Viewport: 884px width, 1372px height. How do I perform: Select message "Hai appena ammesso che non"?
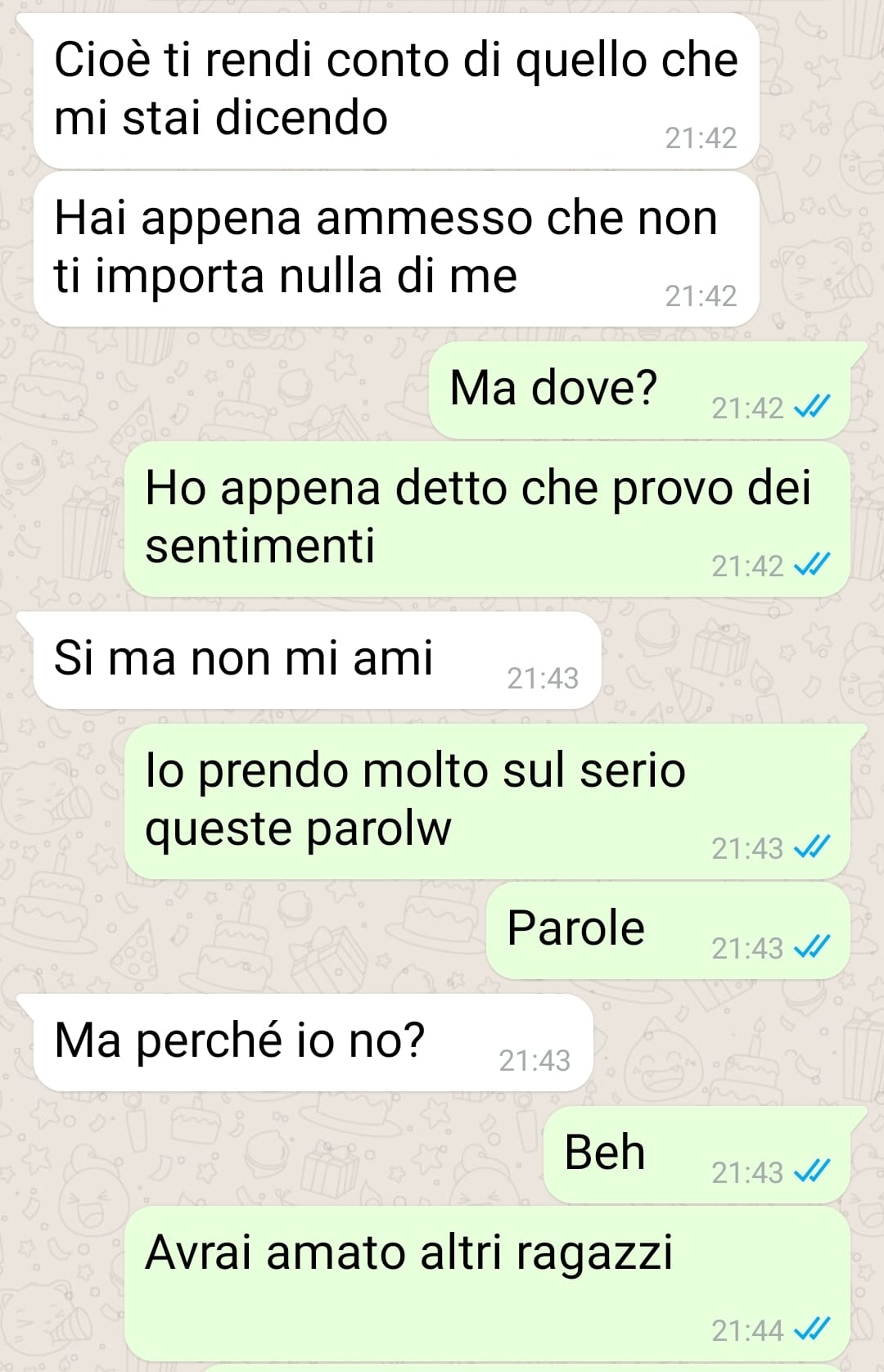396,249
